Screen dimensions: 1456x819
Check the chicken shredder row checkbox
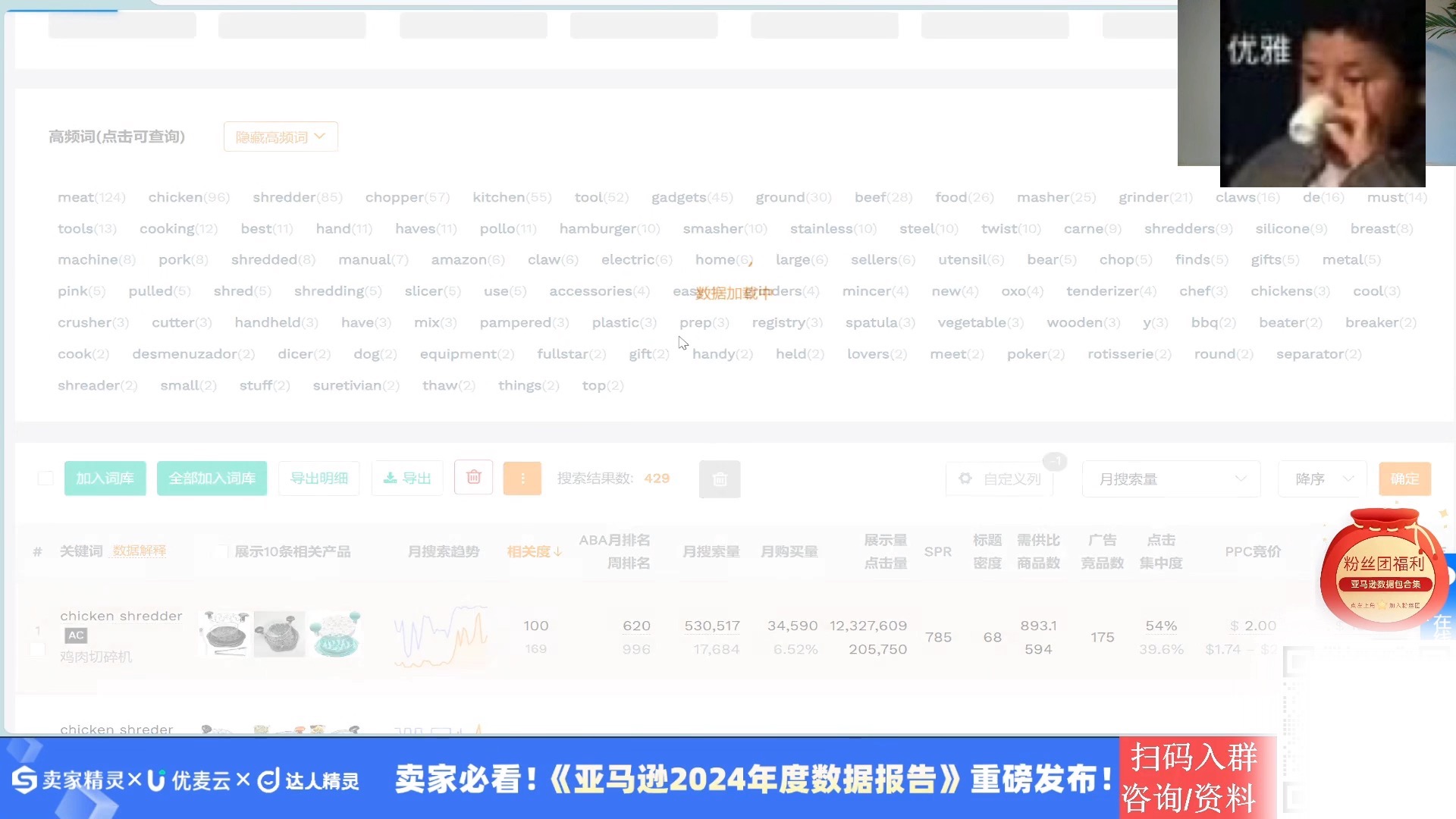click(x=37, y=649)
